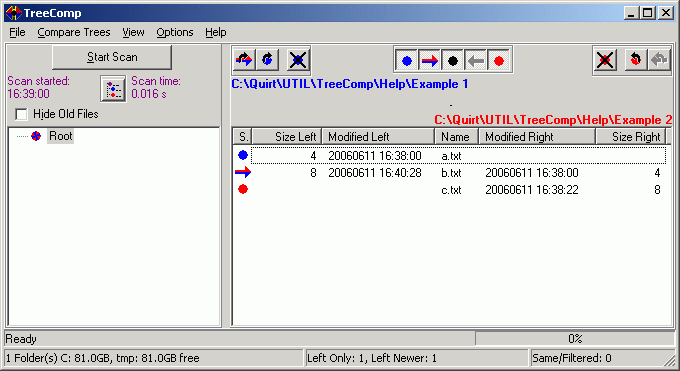Toggle the black dot same-files filter
The width and height of the screenshot is (680, 371).
click(x=453, y=61)
